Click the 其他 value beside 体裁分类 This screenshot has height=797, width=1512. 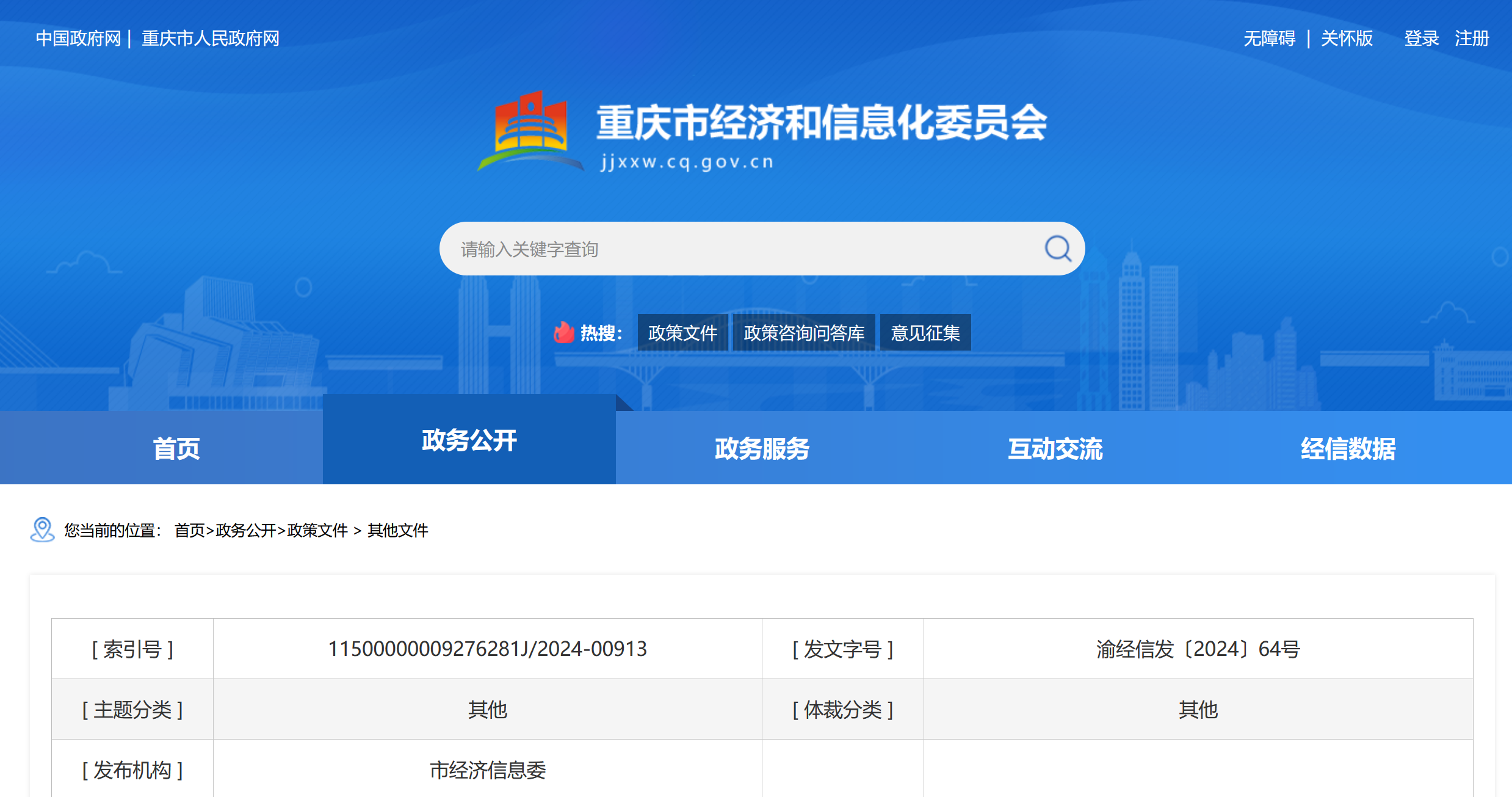(x=1198, y=709)
